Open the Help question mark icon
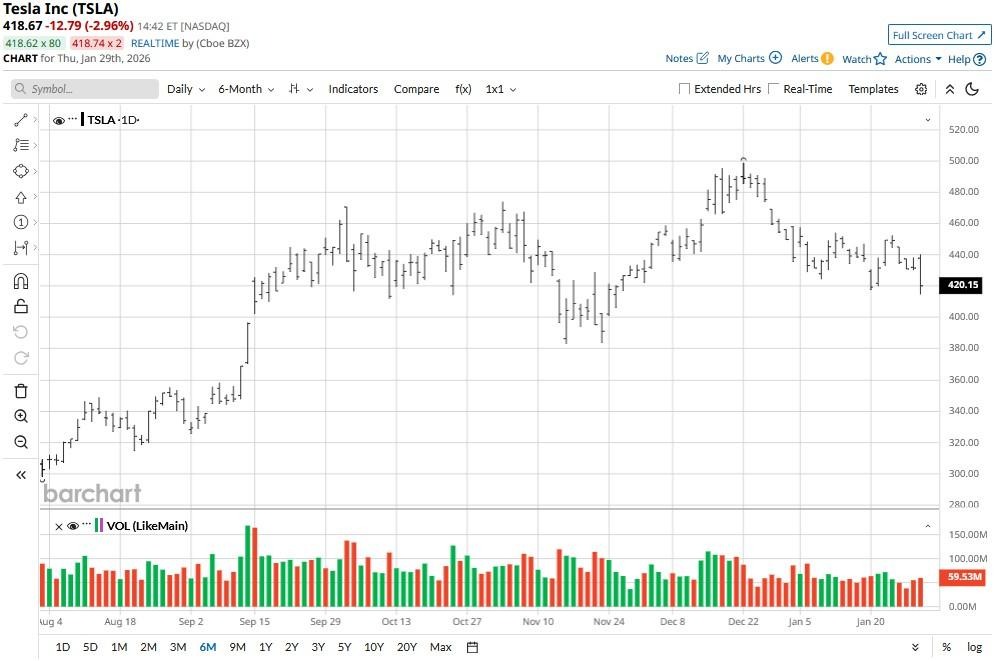 [x=980, y=60]
